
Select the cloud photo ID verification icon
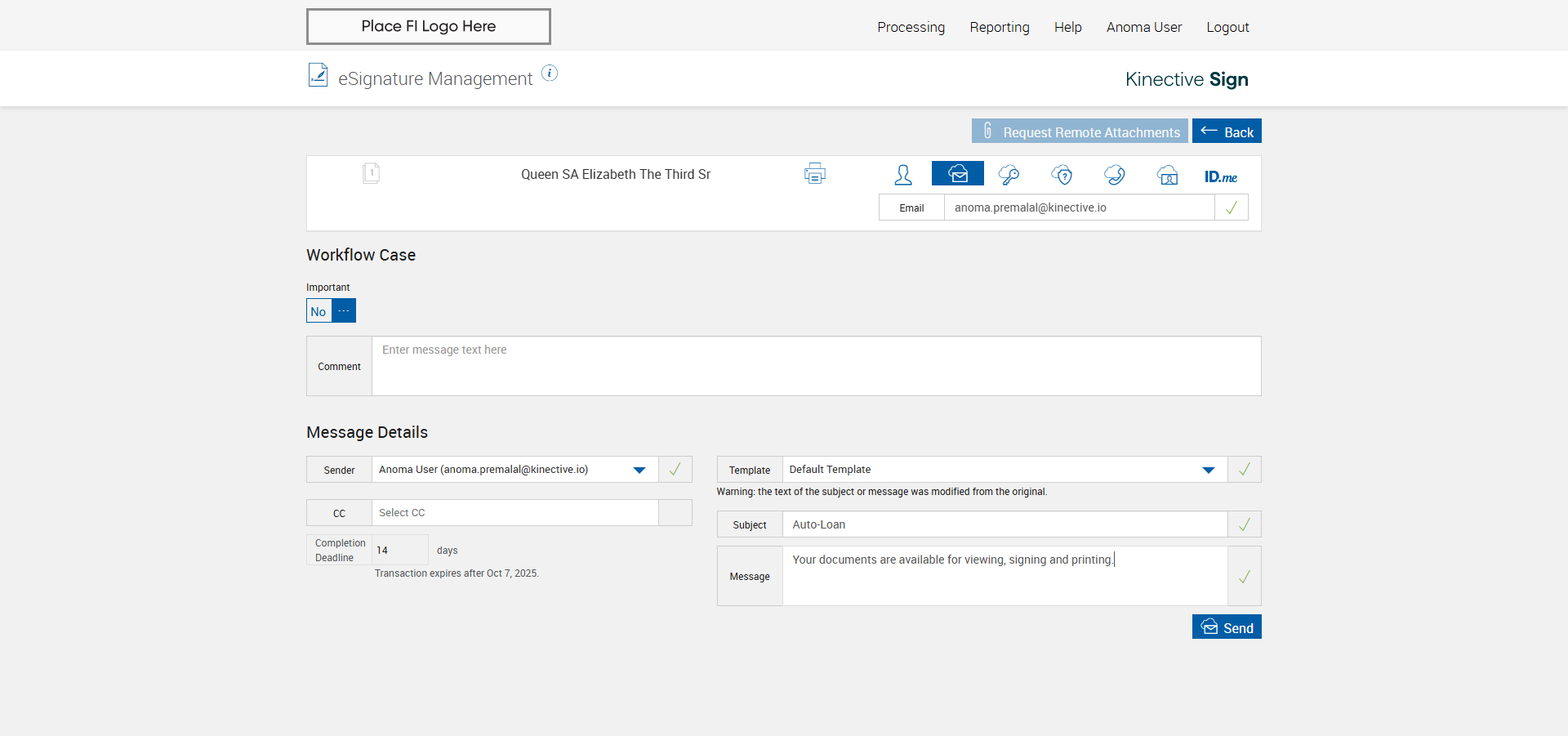(1168, 175)
